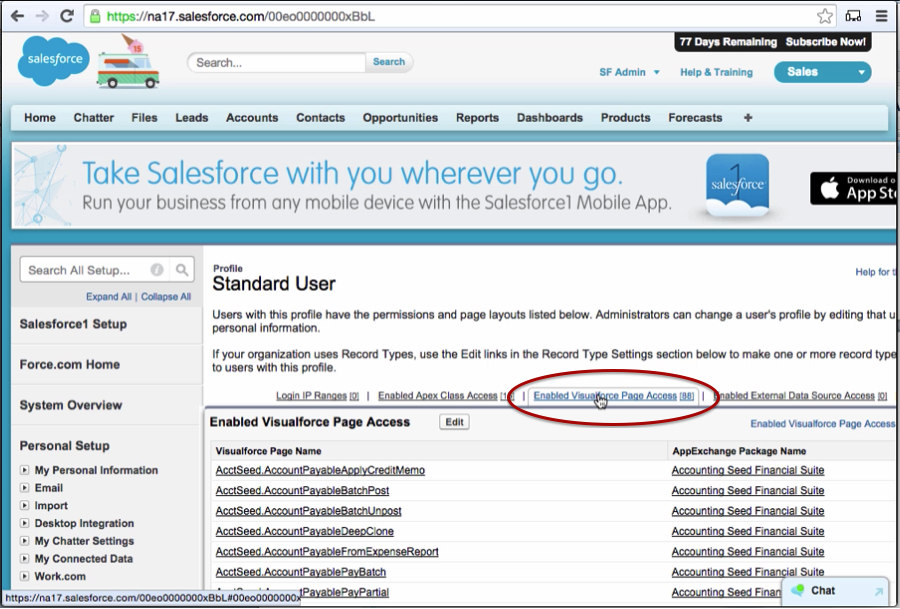The height and width of the screenshot is (609, 900).
Task: Open the Leads tab
Action: 192,118
